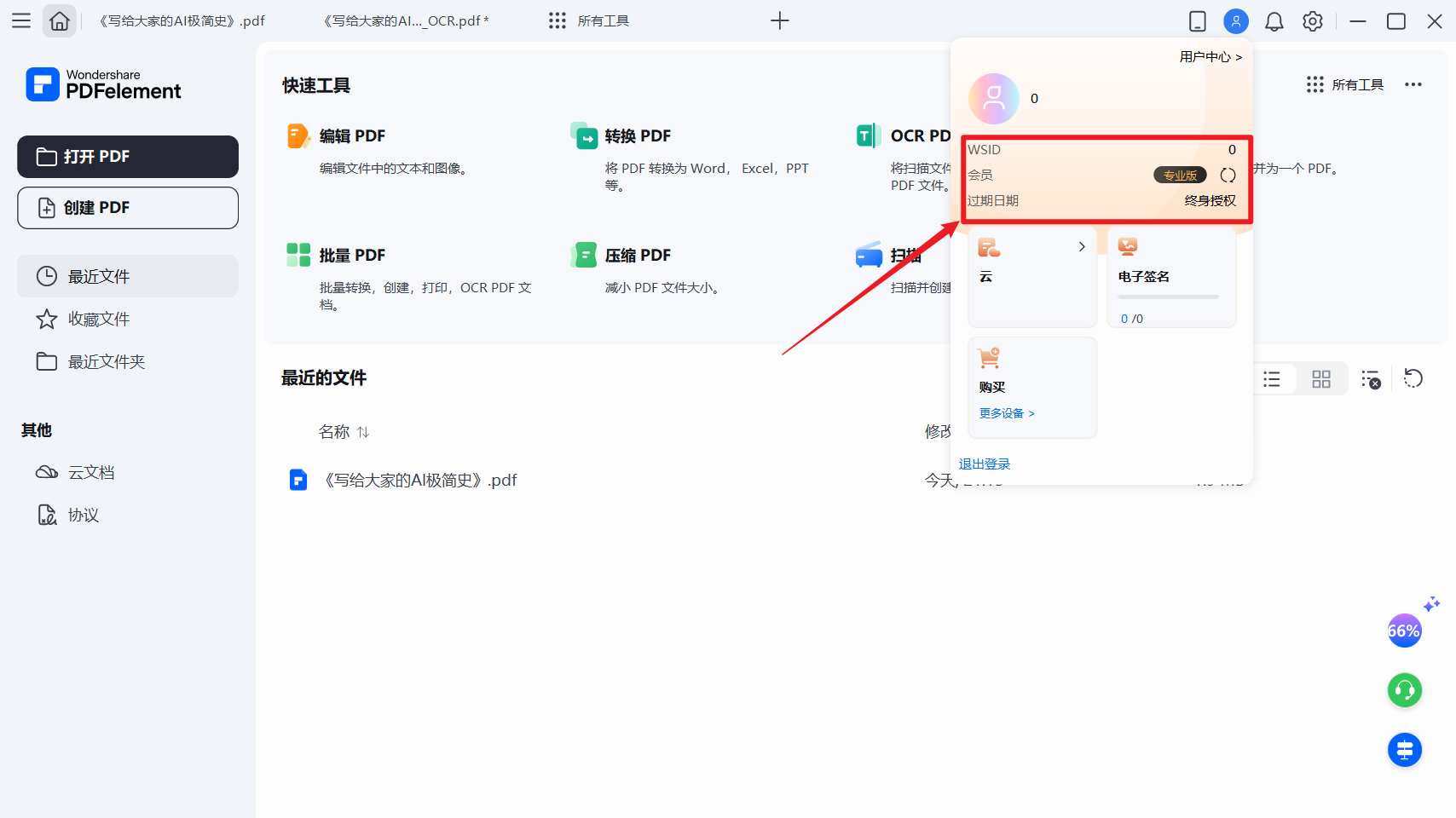1456x818 pixels.
Task: Open the notifications bell
Action: [1274, 21]
